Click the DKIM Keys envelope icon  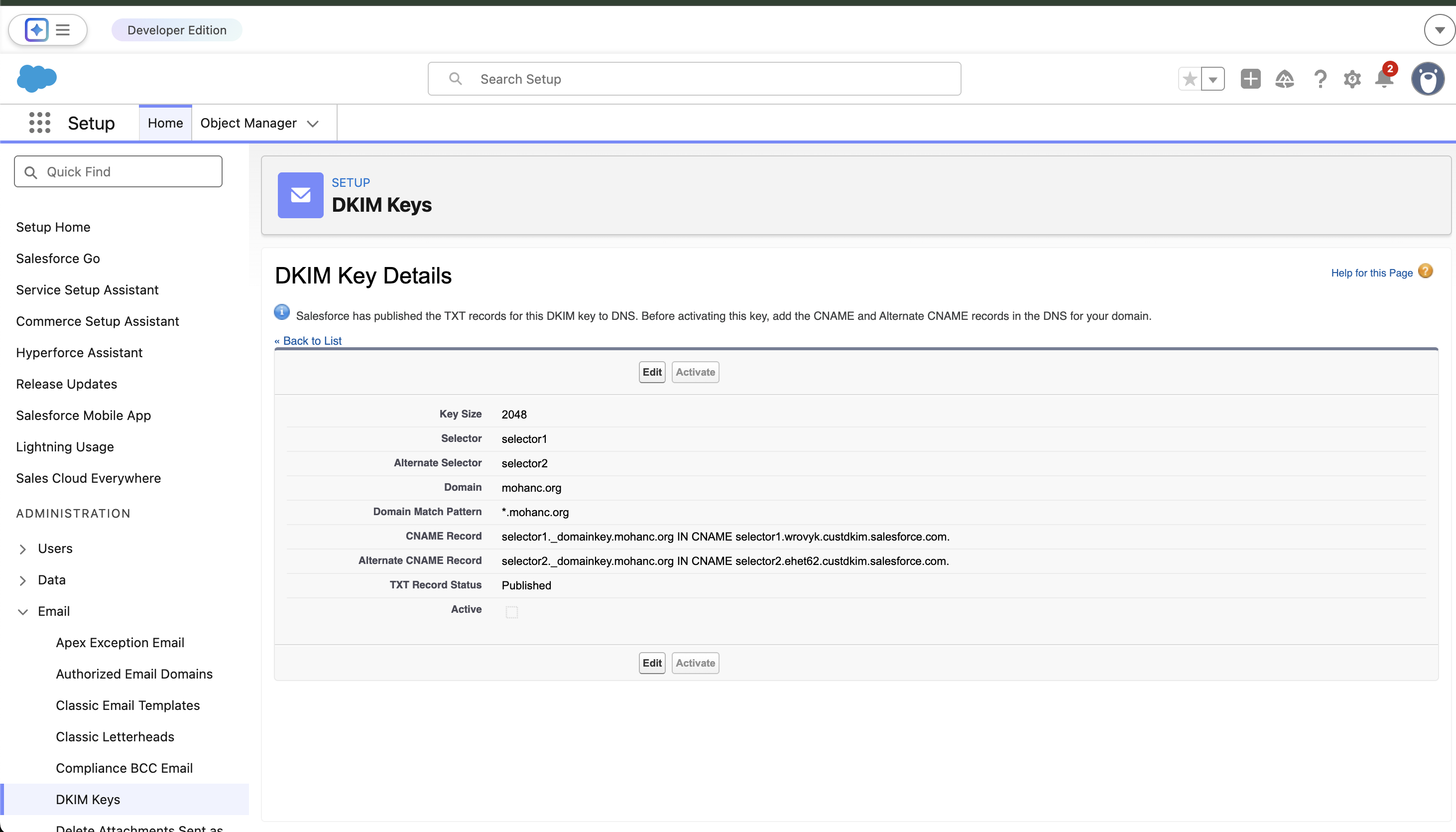coord(300,195)
